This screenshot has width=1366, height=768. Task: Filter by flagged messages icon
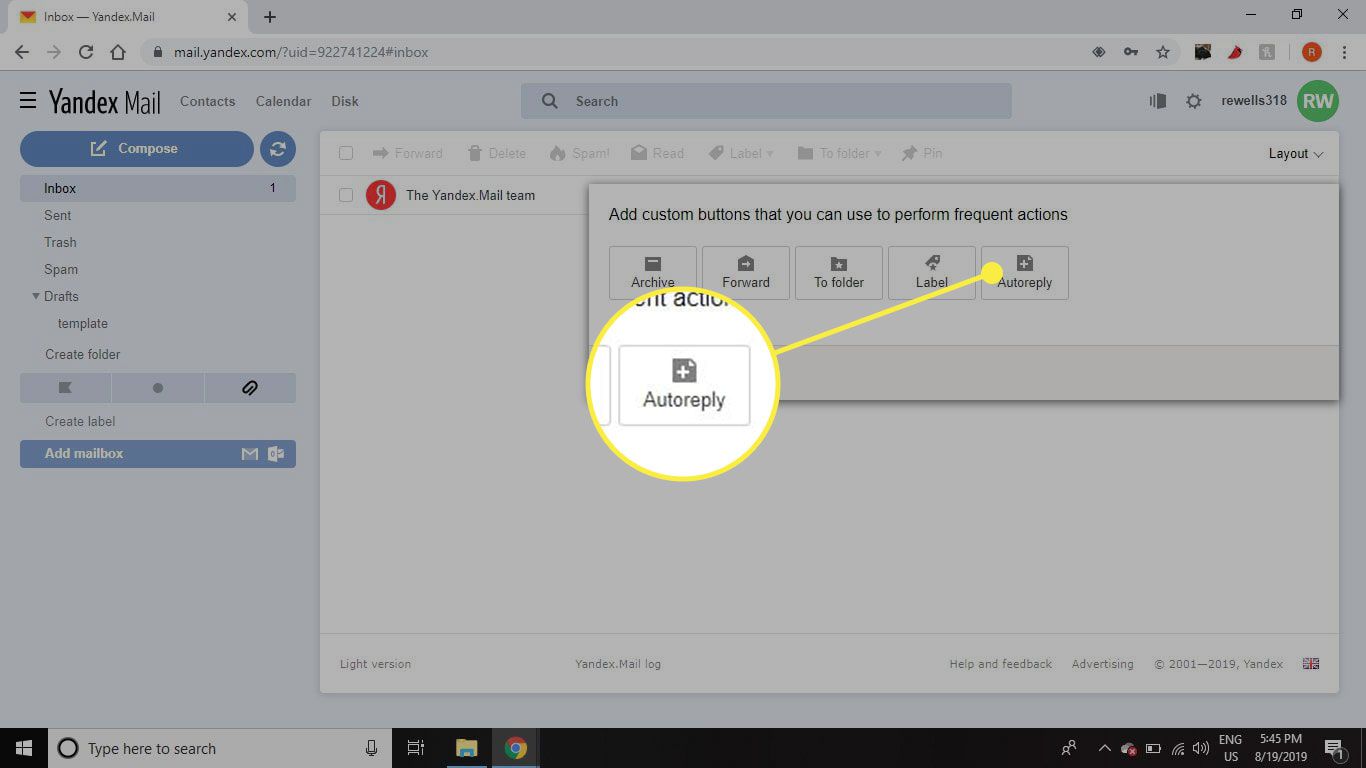coord(66,388)
